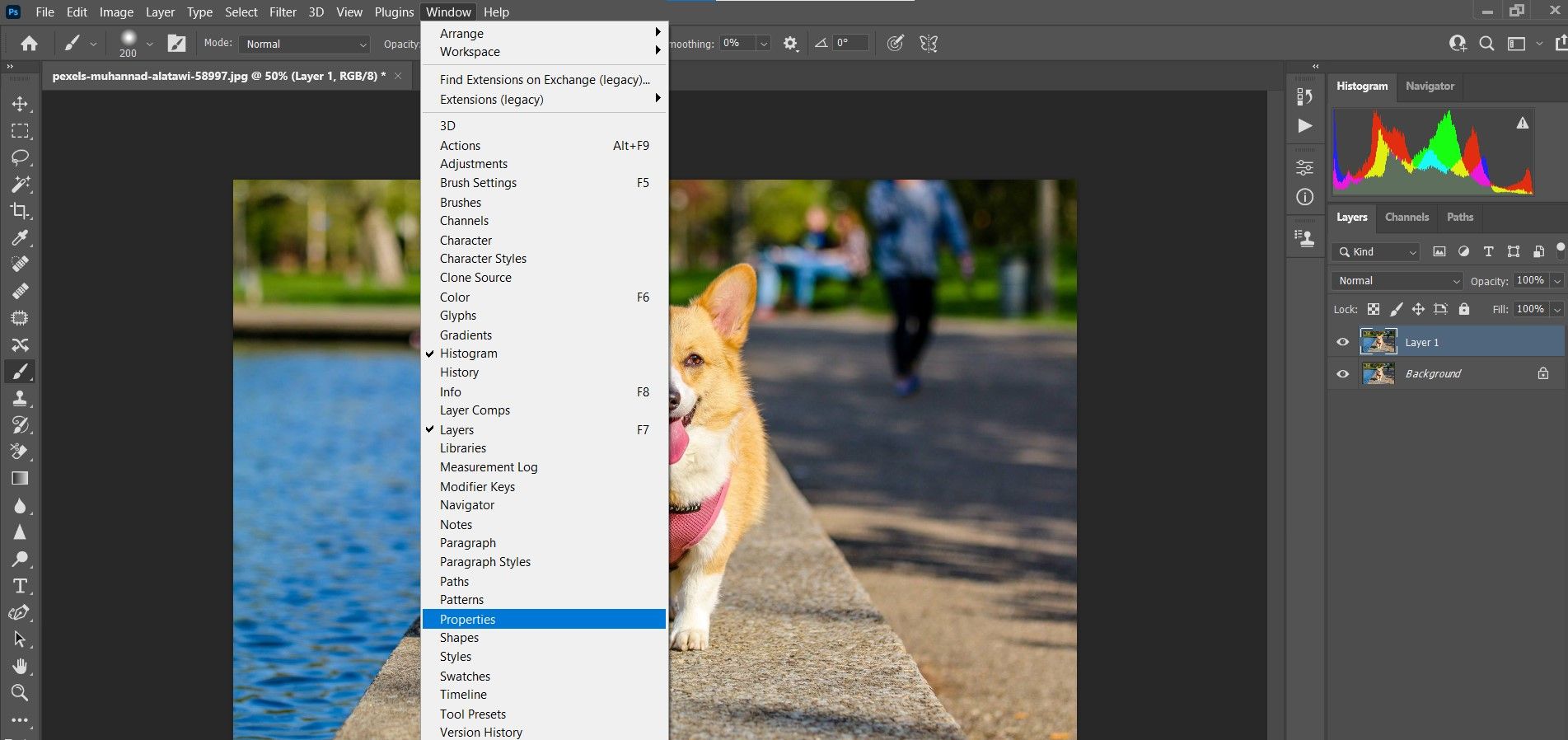Click the layer Opacity value field

click(x=1530, y=281)
